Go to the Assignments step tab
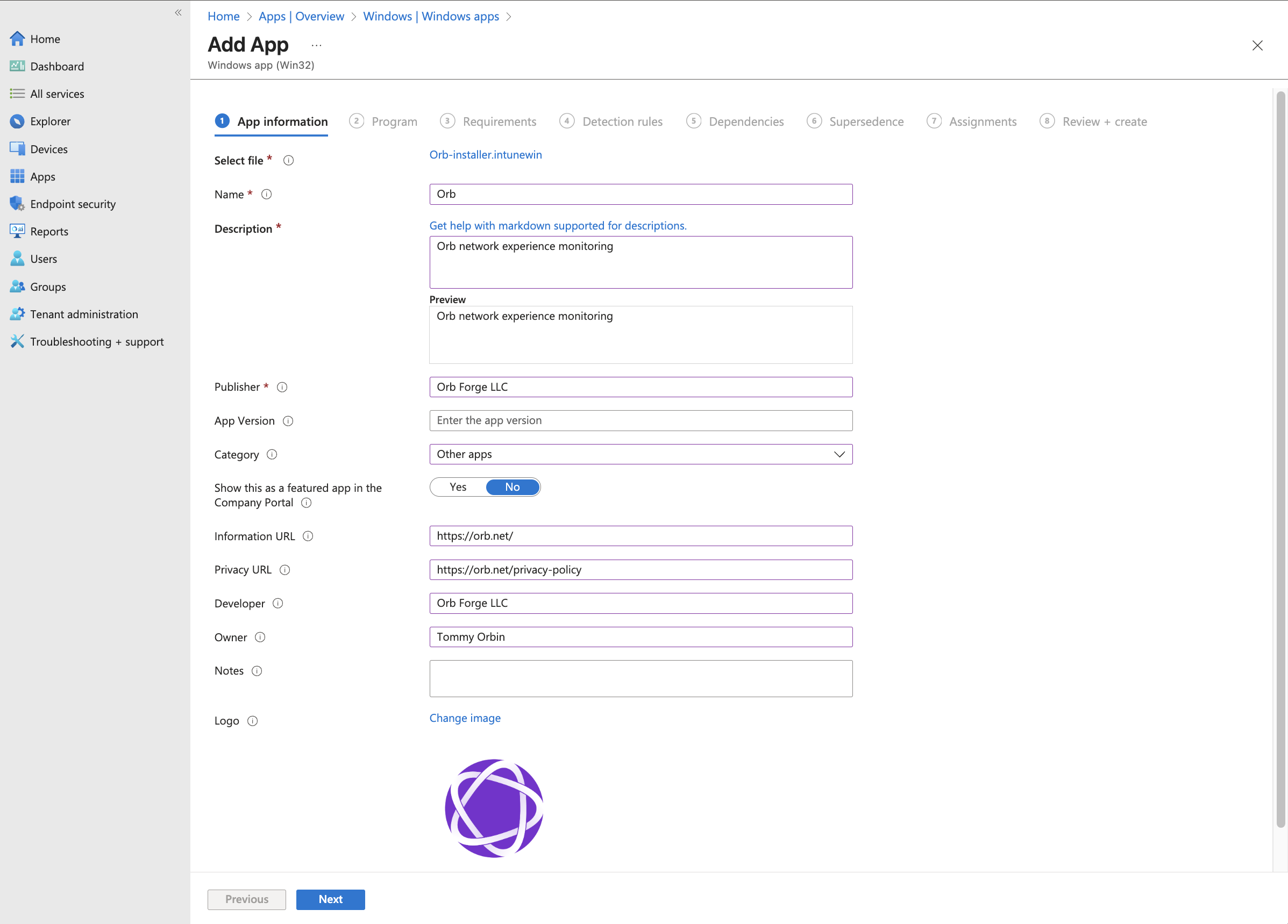This screenshot has width=1288, height=924. (982, 121)
